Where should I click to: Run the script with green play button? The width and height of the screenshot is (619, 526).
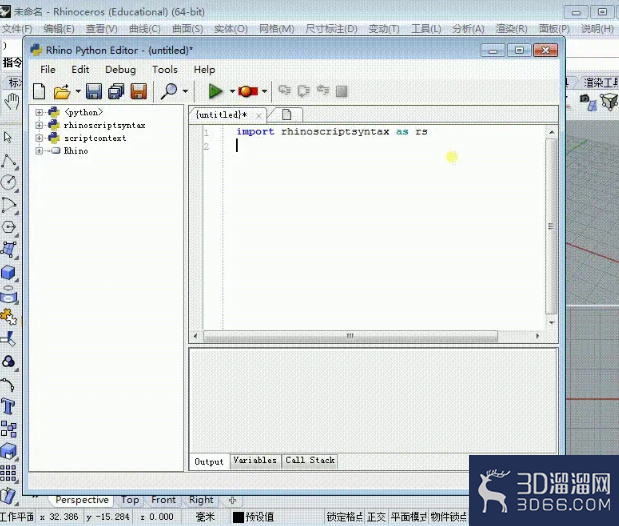coord(215,92)
